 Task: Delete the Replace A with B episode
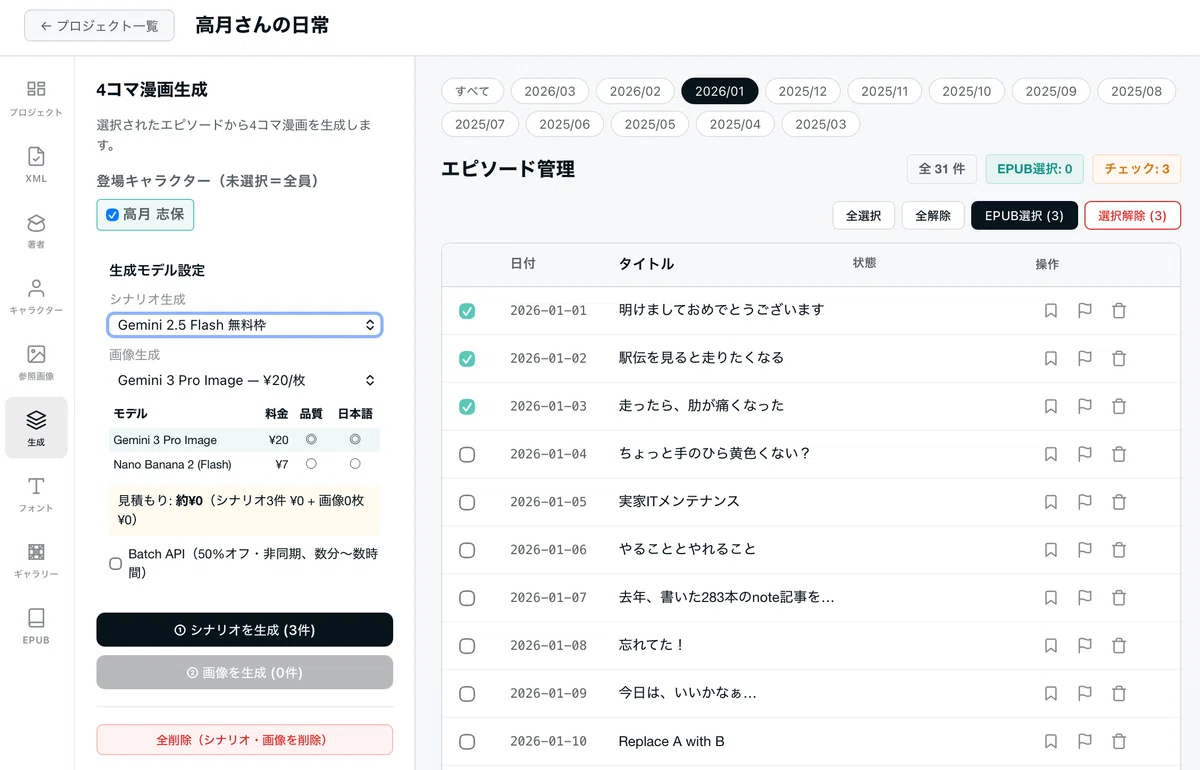tap(1119, 741)
